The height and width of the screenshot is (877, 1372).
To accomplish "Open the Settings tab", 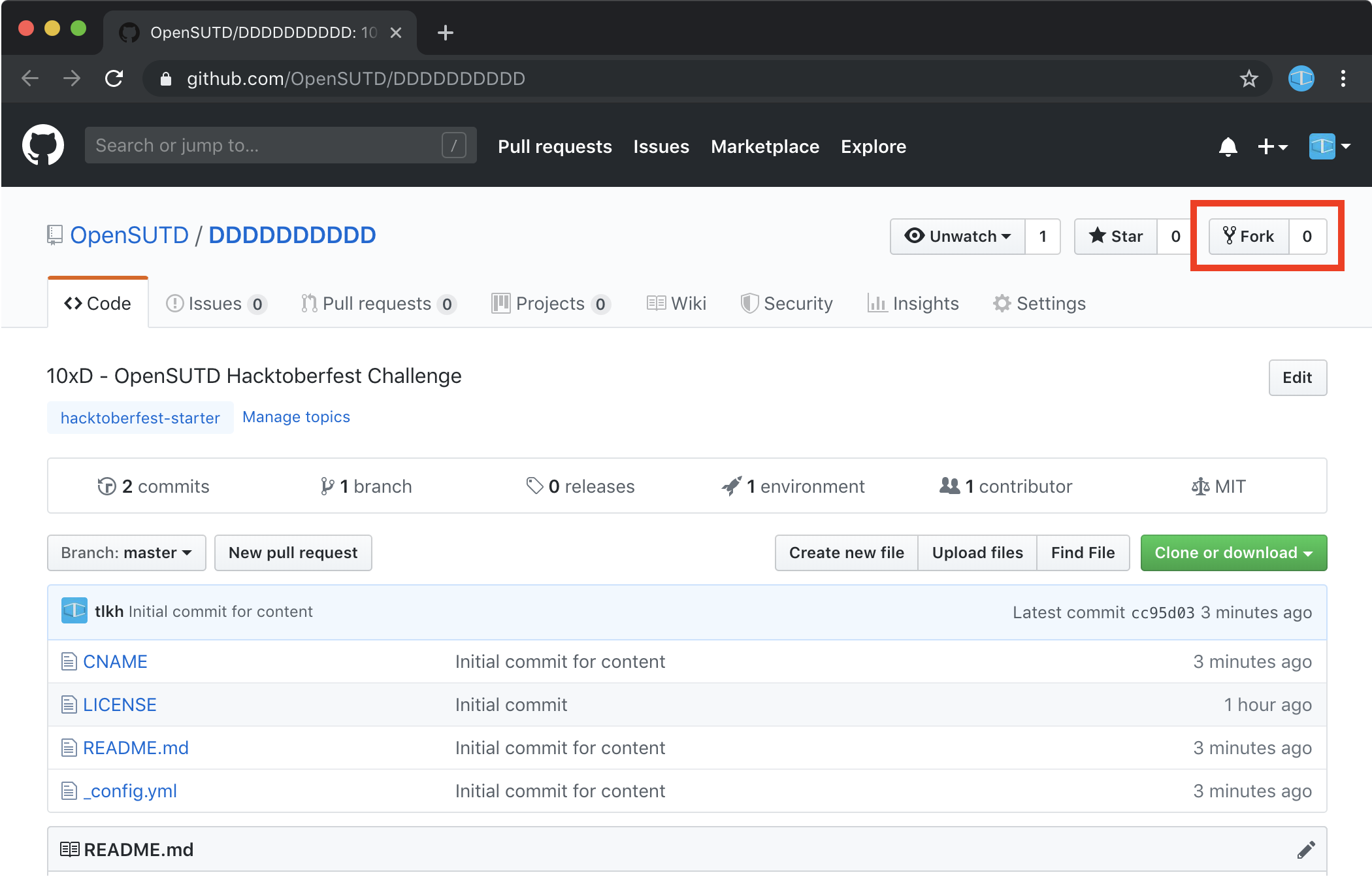I will click(x=1039, y=303).
